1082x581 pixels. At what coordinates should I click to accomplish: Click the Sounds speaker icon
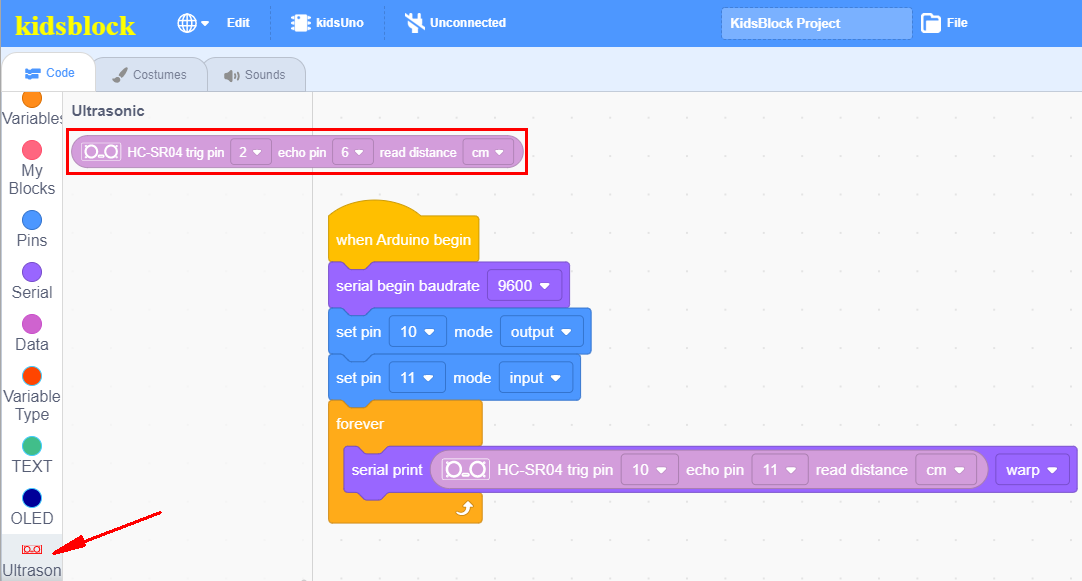[232, 75]
